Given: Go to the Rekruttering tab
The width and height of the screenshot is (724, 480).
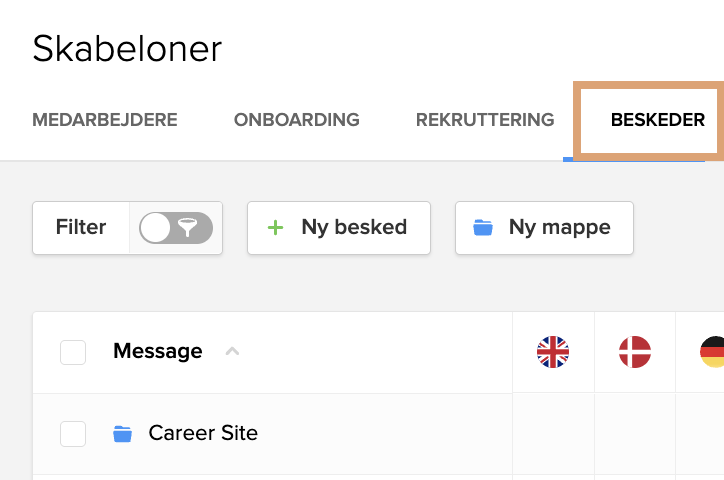Looking at the screenshot, I should click(x=485, y=120).
